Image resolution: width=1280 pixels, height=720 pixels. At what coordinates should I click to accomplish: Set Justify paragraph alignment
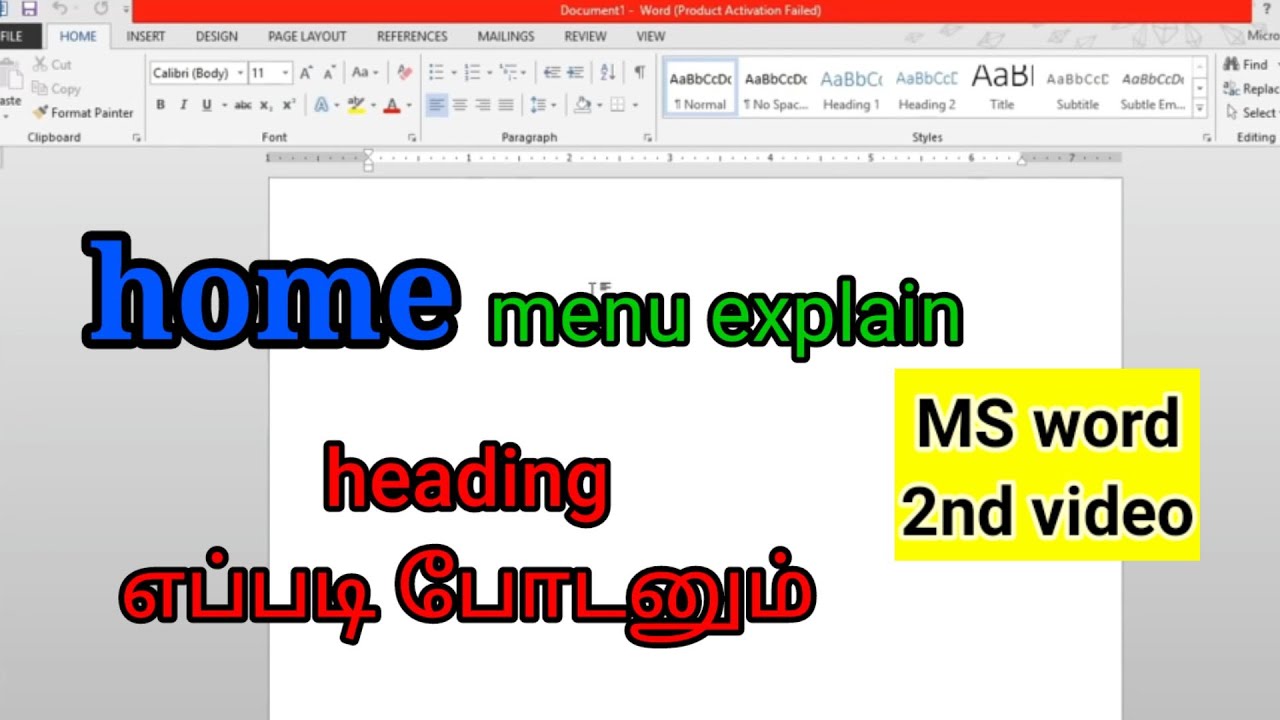click(506, 105)
